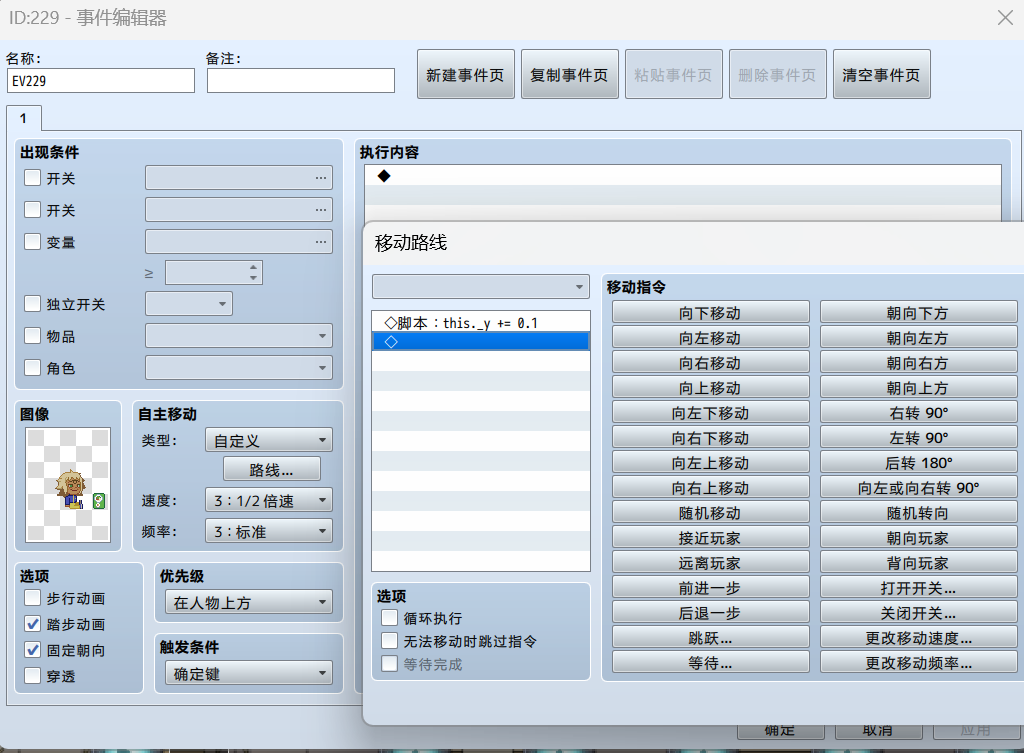Select event page tab 1
This screenshot has width=1024, height=753.
[x=24, y=118]
